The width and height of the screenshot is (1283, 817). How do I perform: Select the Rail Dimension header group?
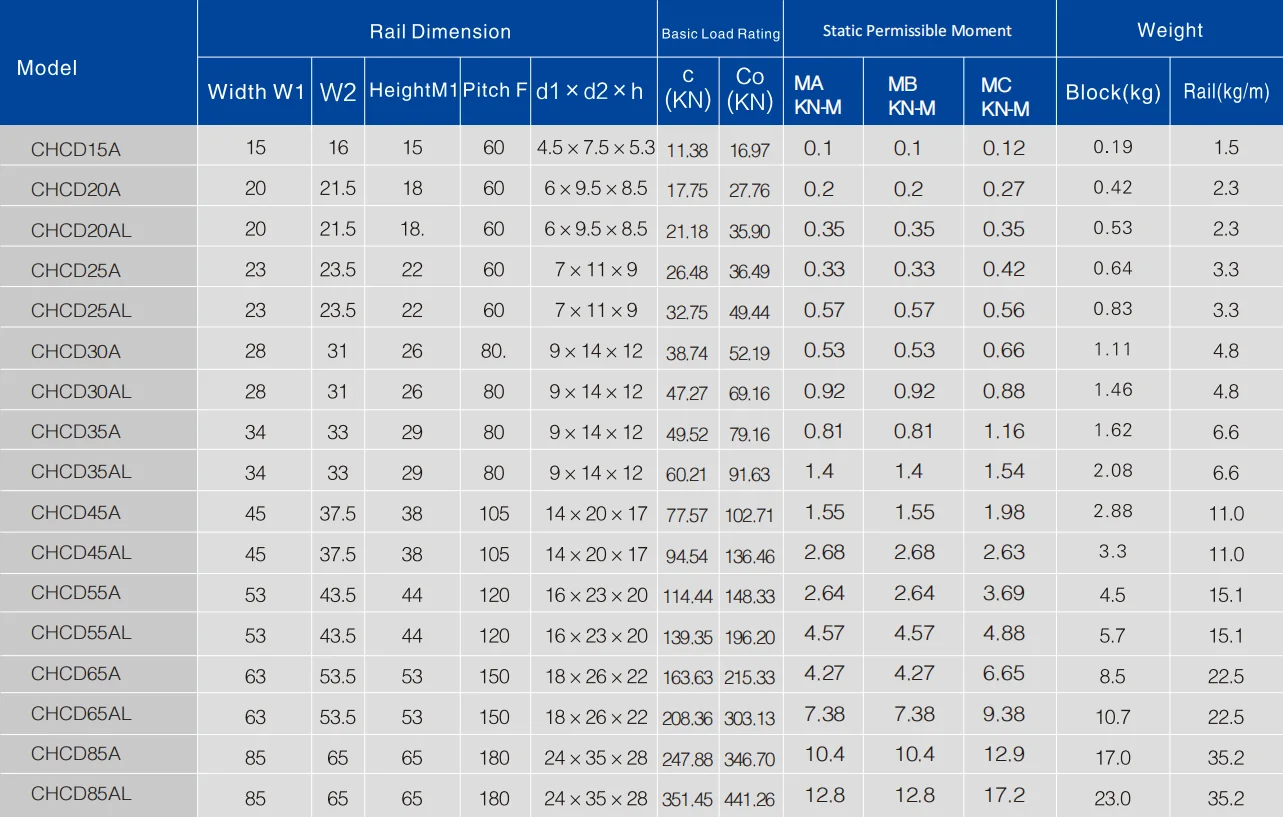(440, 31)
